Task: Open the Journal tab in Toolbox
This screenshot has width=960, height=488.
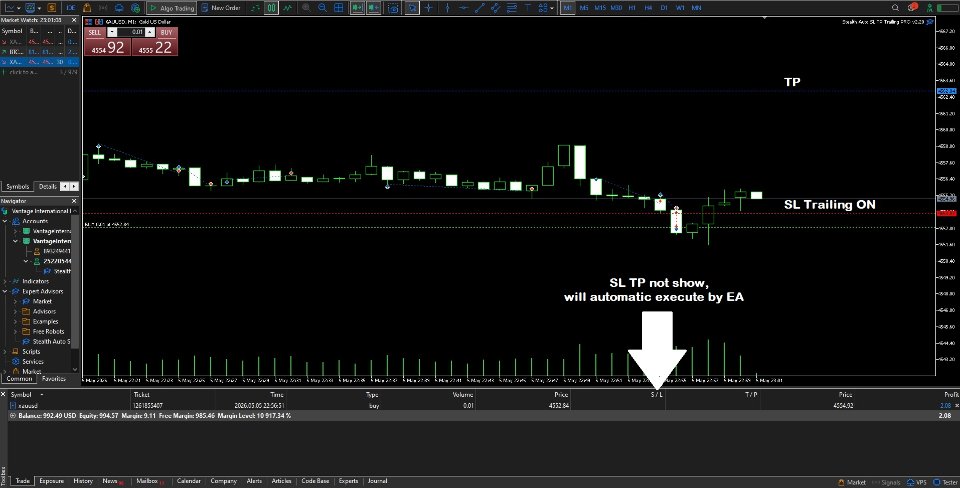Action: pos(378,481)
